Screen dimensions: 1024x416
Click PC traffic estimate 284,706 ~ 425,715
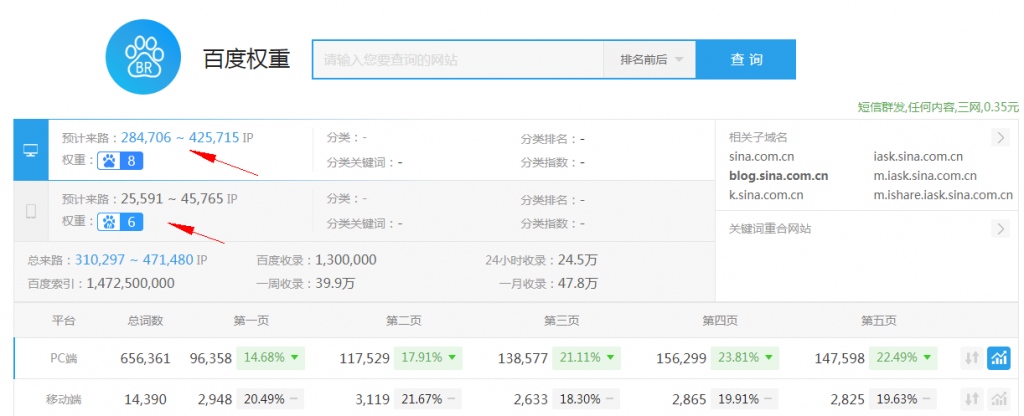pyautogui.click(x=180, y=138)
